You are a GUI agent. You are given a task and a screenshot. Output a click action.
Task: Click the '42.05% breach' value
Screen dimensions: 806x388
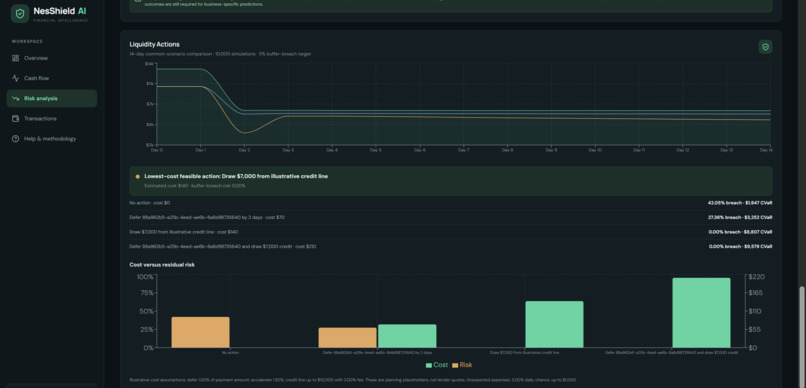click(725, 203)
